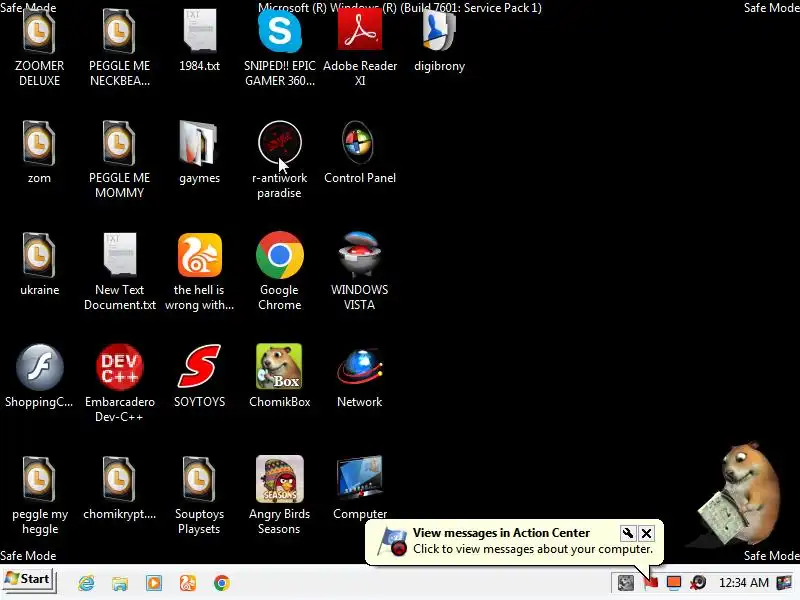
Task: Click the leftmost system tray icon
Action: click(x=626, y=583)
